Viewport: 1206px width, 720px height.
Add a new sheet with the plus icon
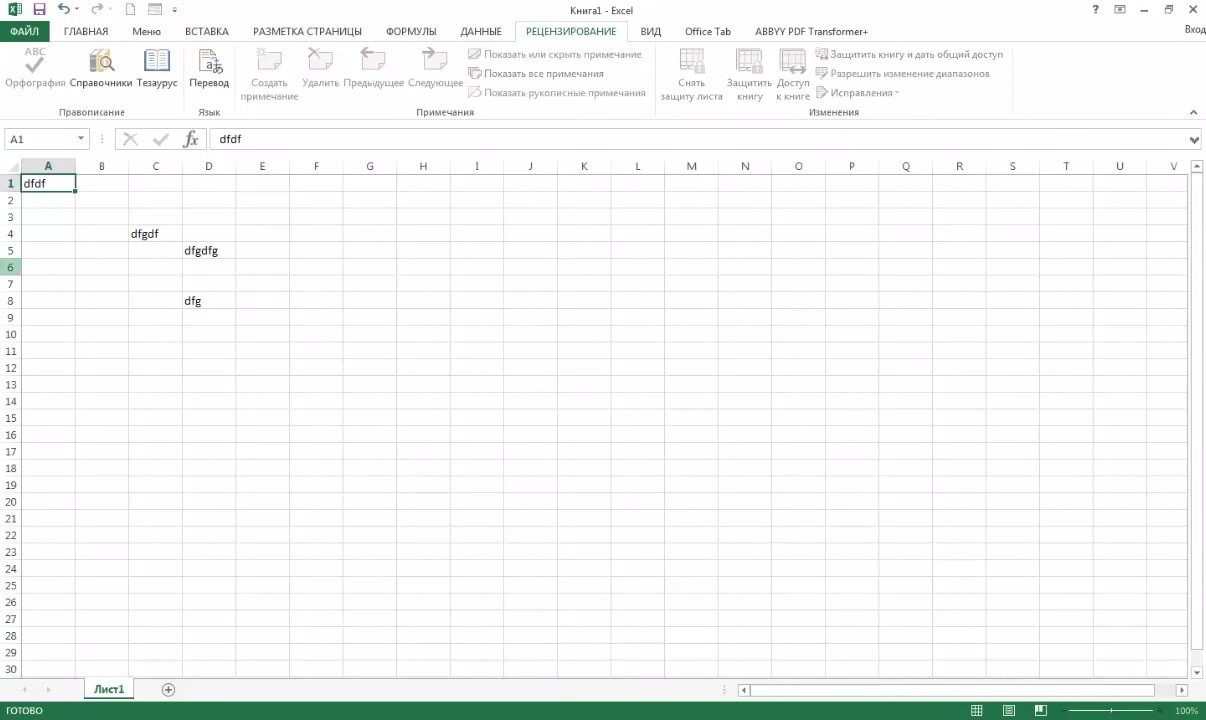[x=169, y=690]
